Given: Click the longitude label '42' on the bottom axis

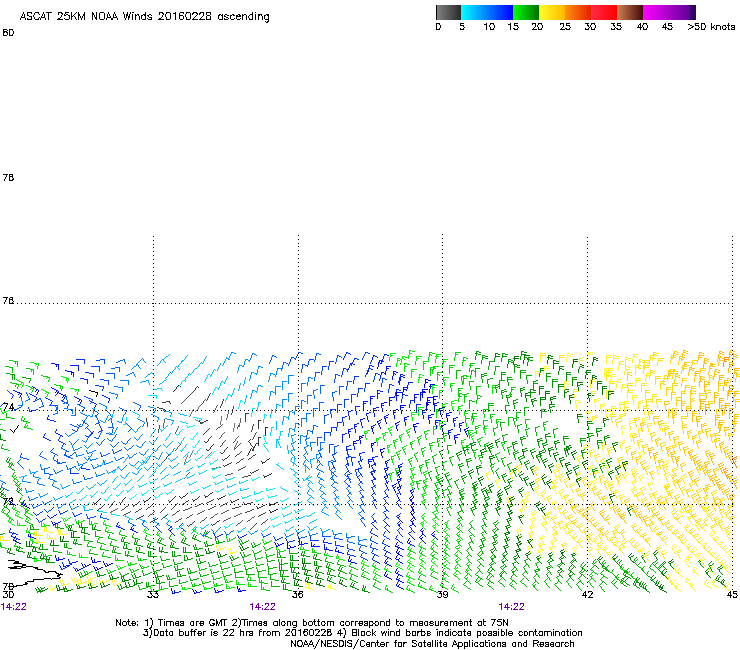Looking at the screenshot, I should 587,594.
